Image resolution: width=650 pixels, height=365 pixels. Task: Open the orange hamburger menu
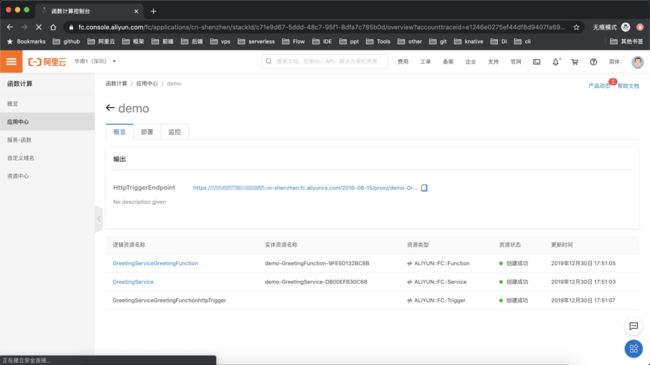click(11, 61)
